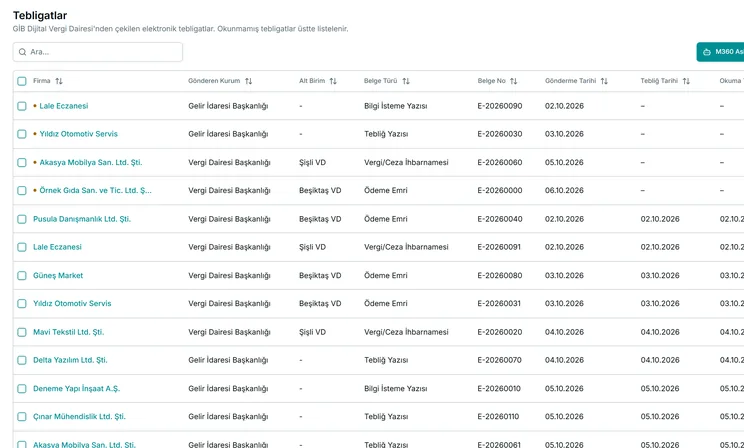Screen dimensions: 744x448
Task: Click the M360 button robot icon
Action: [707, 52]
